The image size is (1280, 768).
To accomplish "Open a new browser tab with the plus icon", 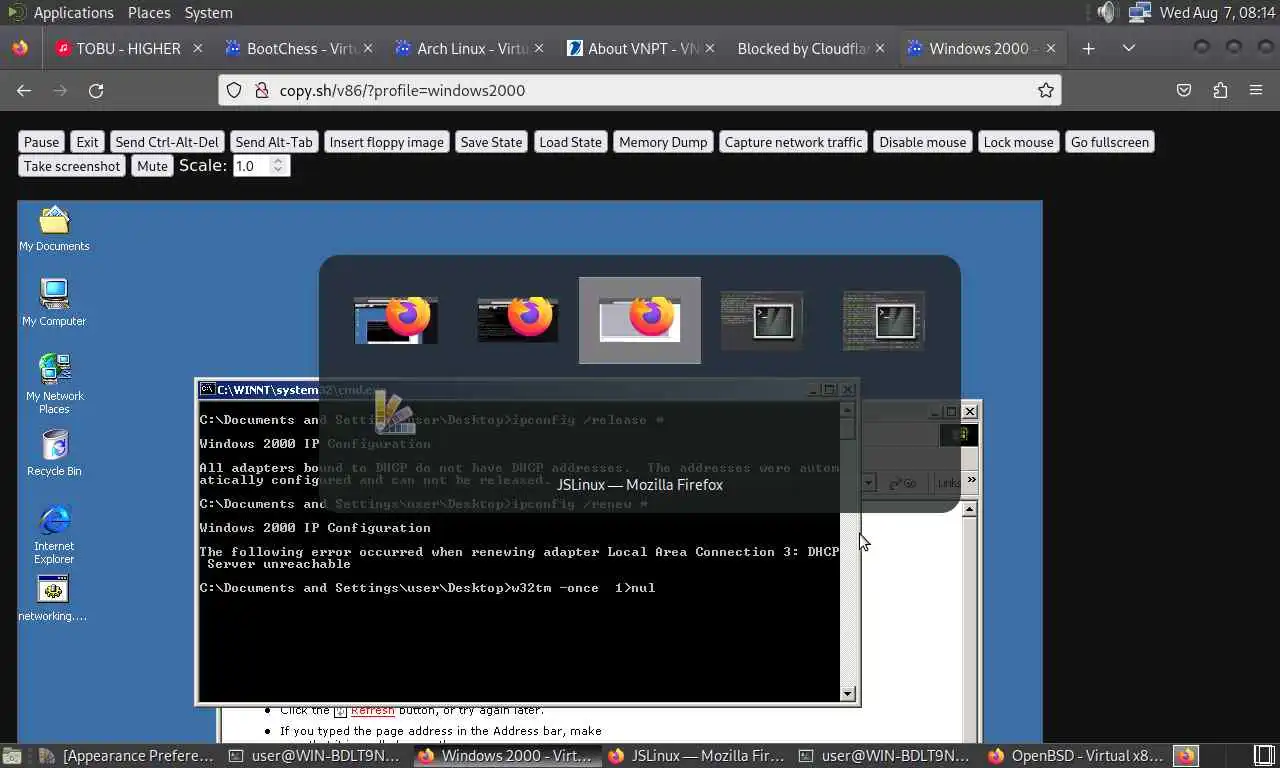I will (x=1089, y=48).
